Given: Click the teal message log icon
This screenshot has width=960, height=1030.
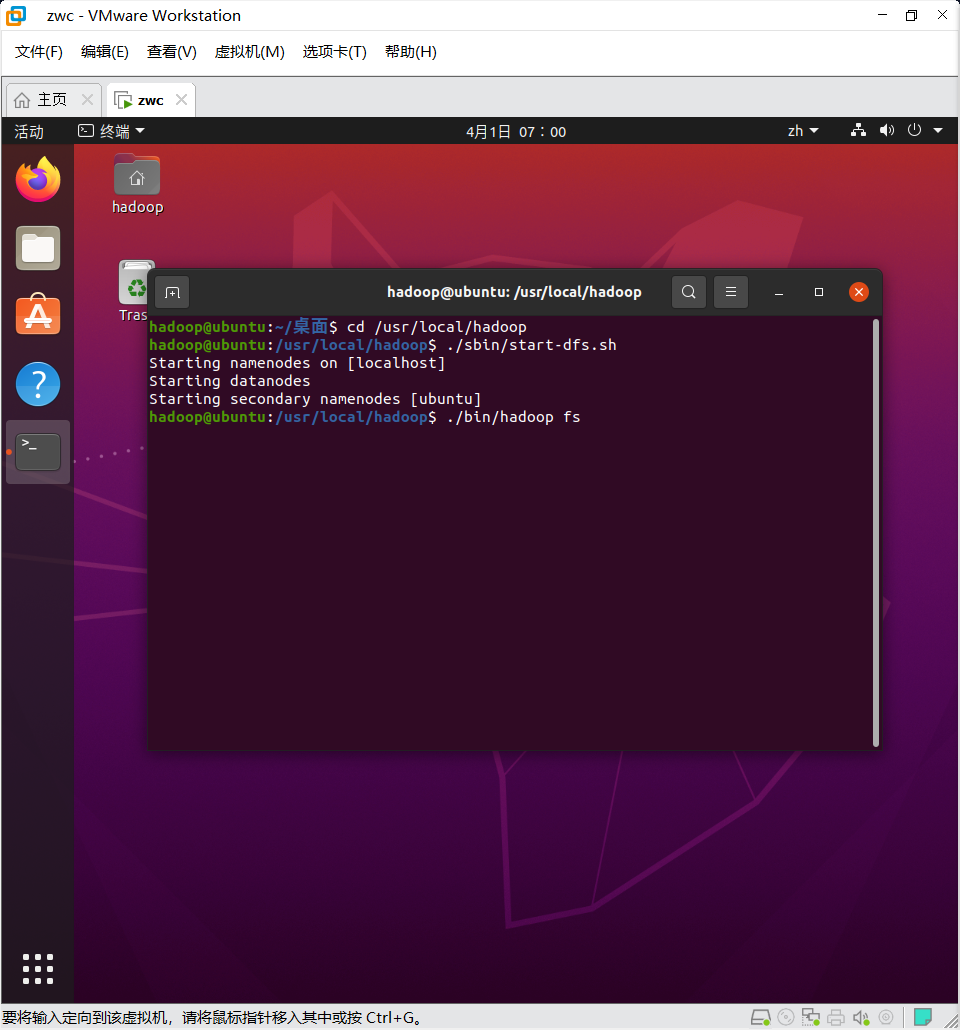Looking at the screenshot, I should coord(923,1017).
